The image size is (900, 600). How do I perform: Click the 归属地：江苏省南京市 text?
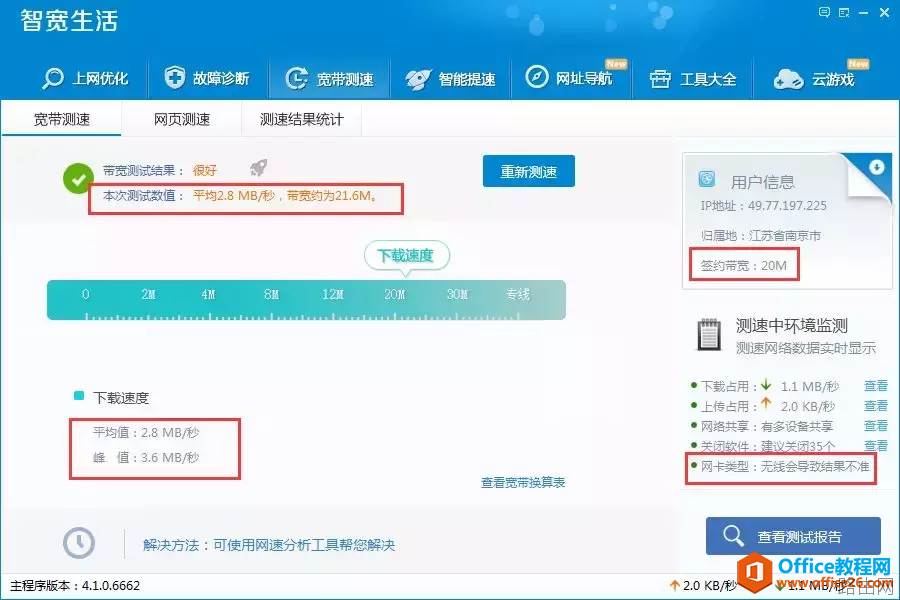pos(761,235)
